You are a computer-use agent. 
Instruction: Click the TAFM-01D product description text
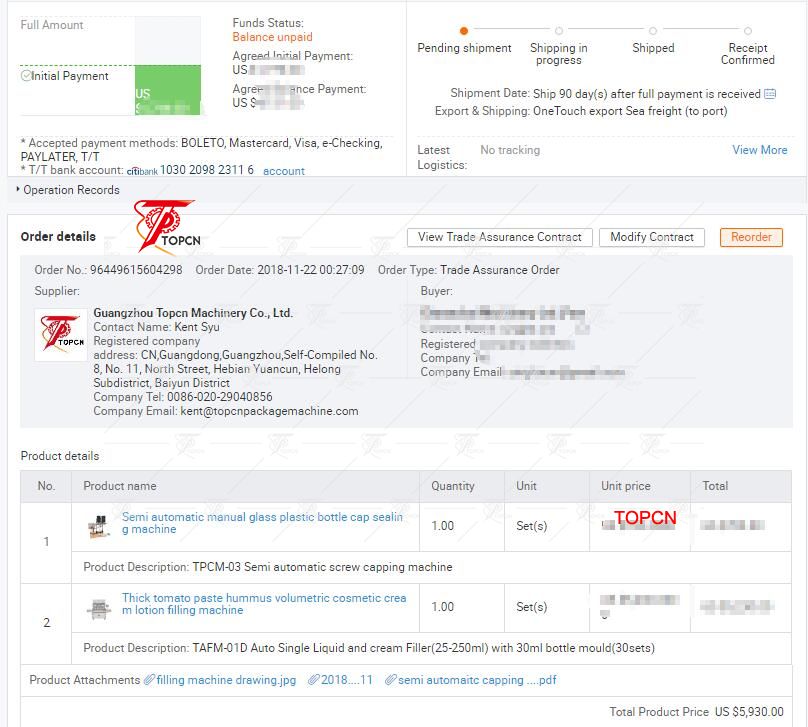[423, 648]
